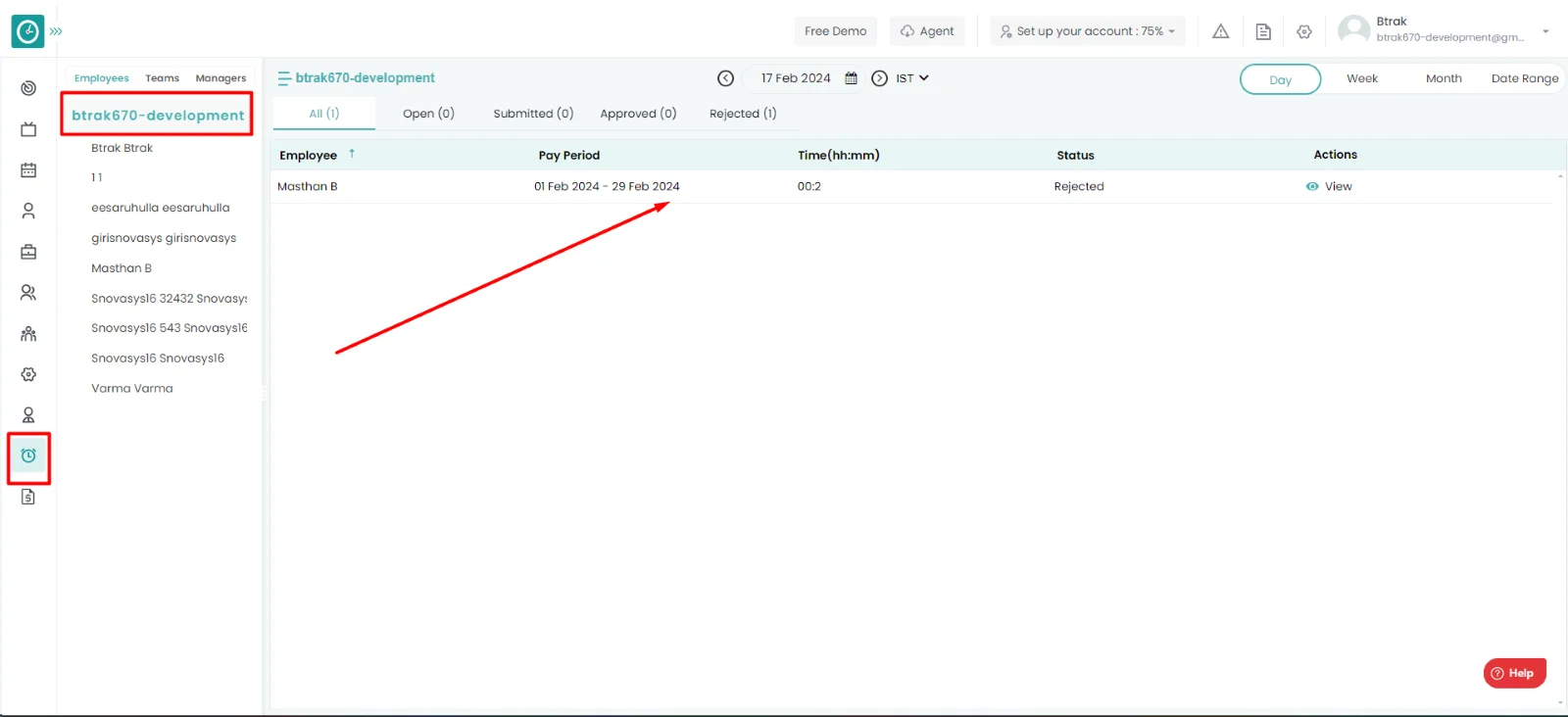The width and height of the screenshot is (1568, 717).
Task: Click the eye icon in Masthan B row
Action: coord(1312,186)
